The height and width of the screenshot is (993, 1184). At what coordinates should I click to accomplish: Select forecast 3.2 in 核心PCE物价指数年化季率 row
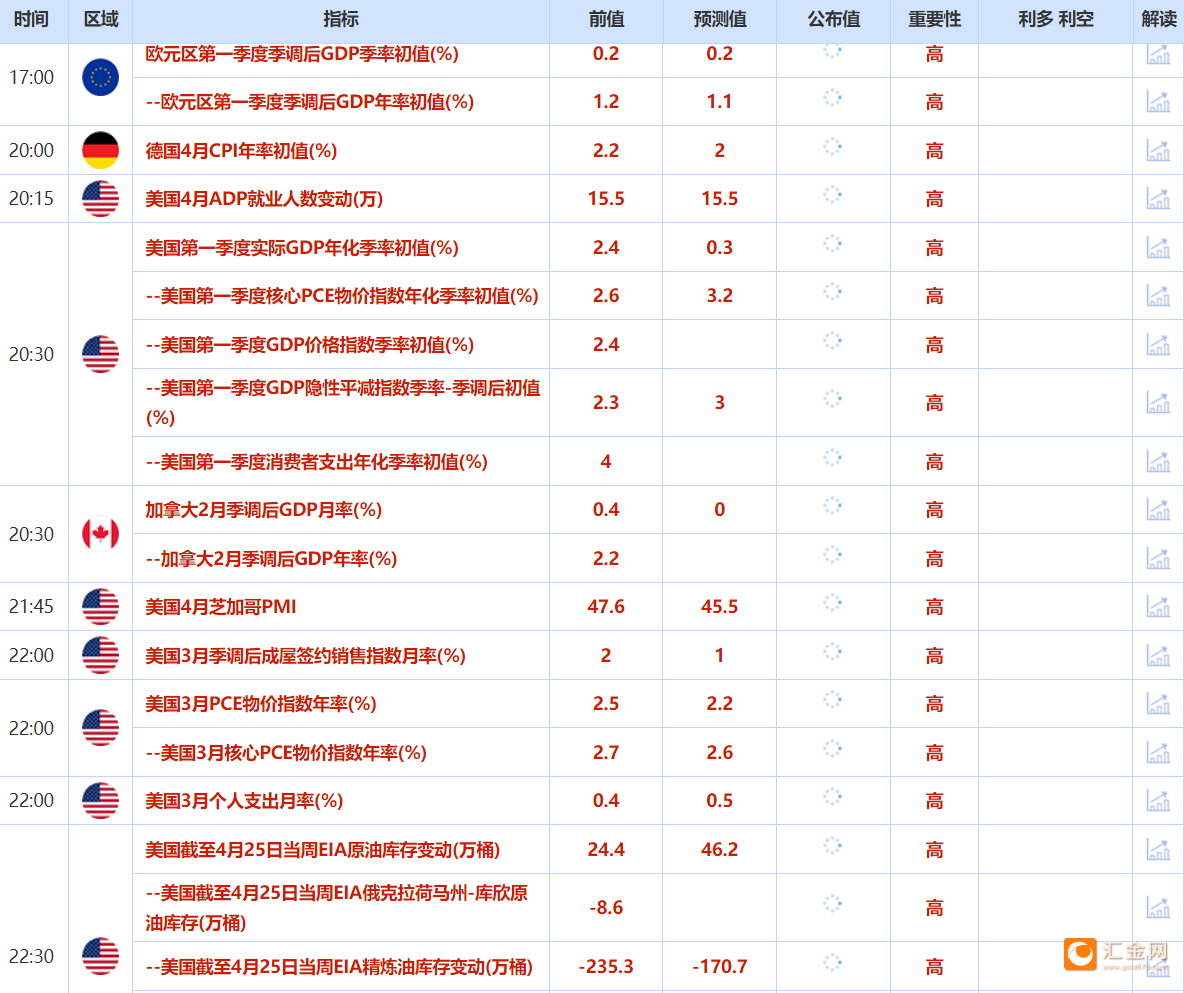click(720, 295)
